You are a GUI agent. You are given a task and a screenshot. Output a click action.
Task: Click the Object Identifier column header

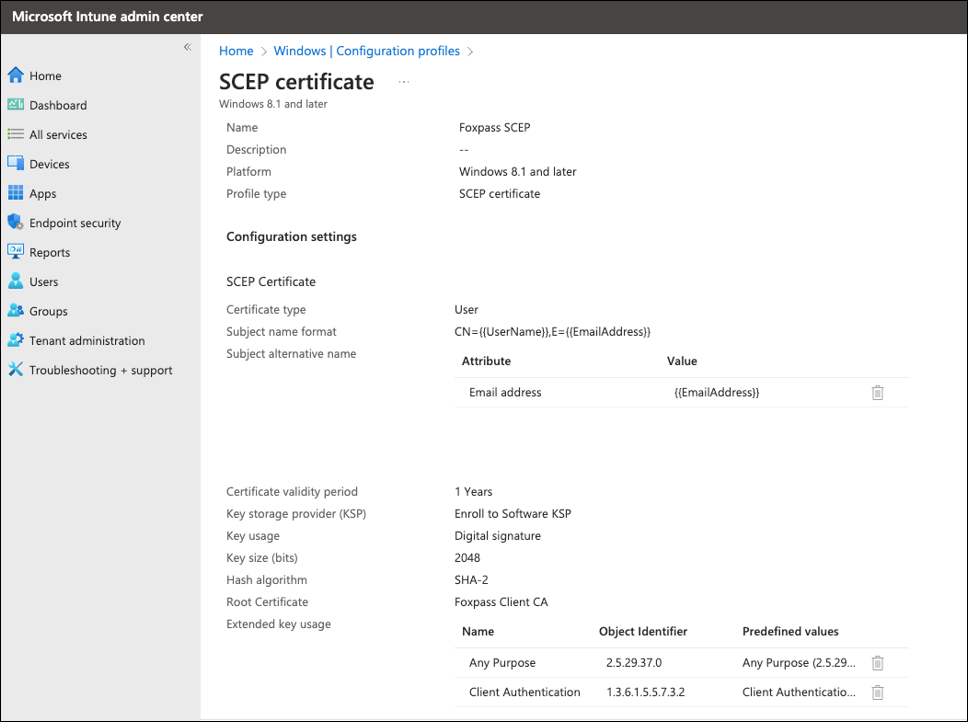(643, 632)
